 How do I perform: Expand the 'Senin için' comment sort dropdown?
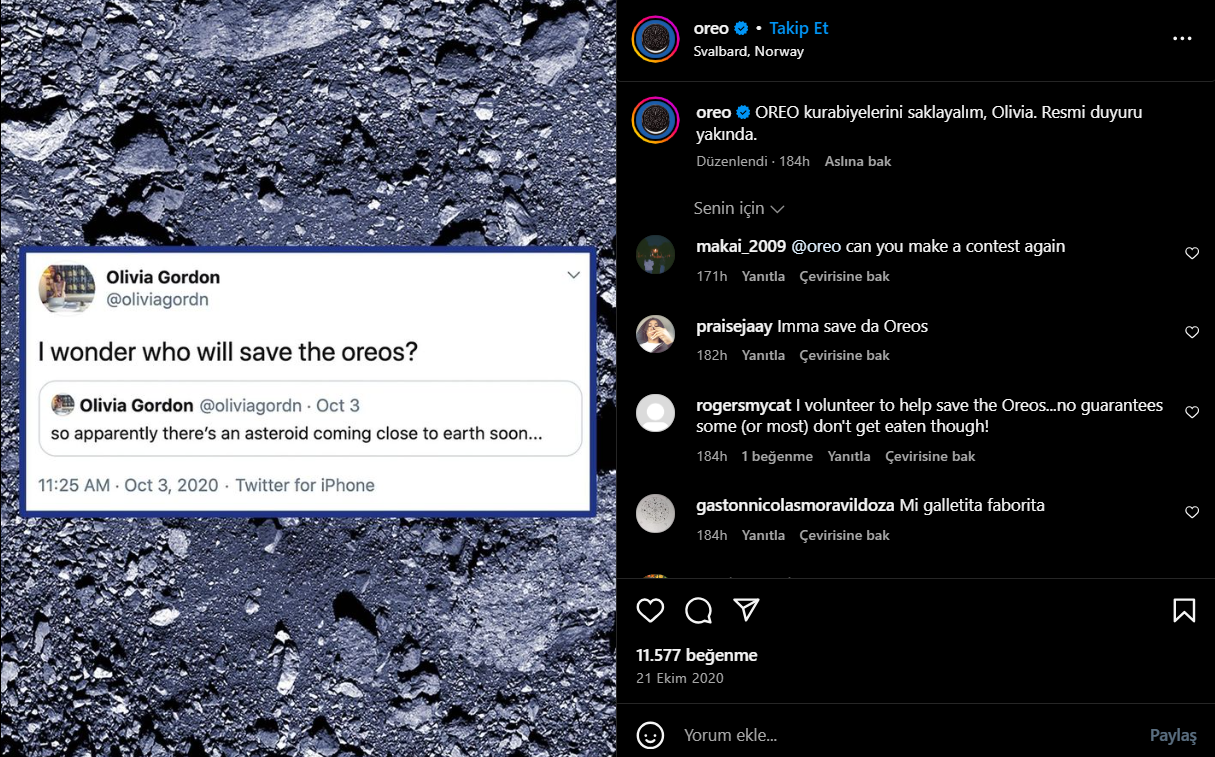point(738,208)
